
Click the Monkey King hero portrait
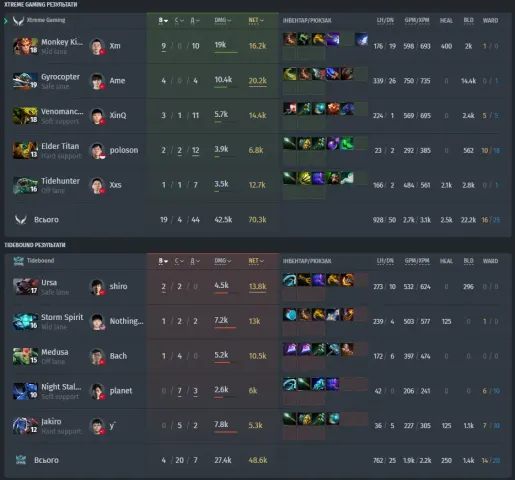coord(25,46)
